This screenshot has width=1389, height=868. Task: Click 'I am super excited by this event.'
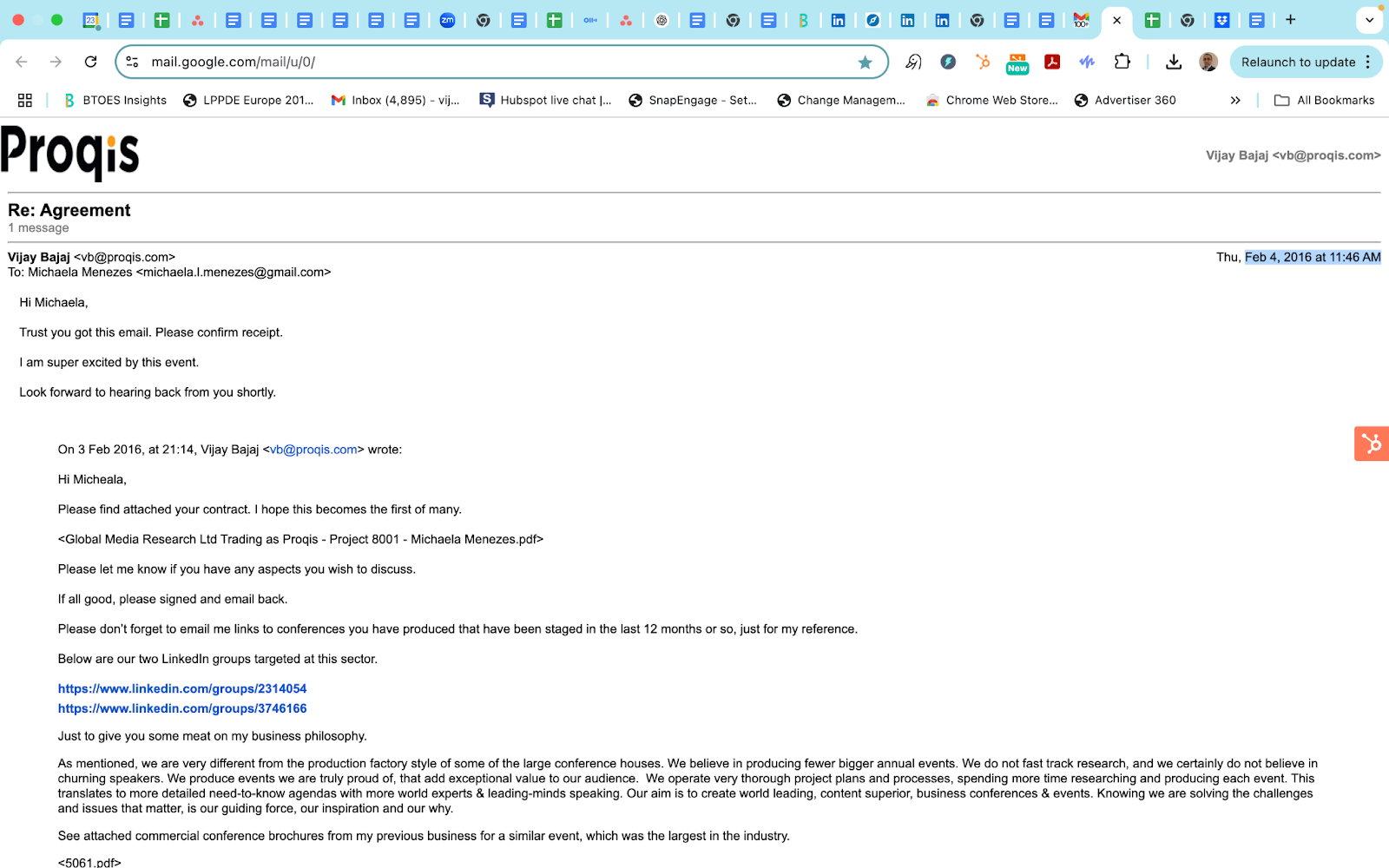click(109, 363)
